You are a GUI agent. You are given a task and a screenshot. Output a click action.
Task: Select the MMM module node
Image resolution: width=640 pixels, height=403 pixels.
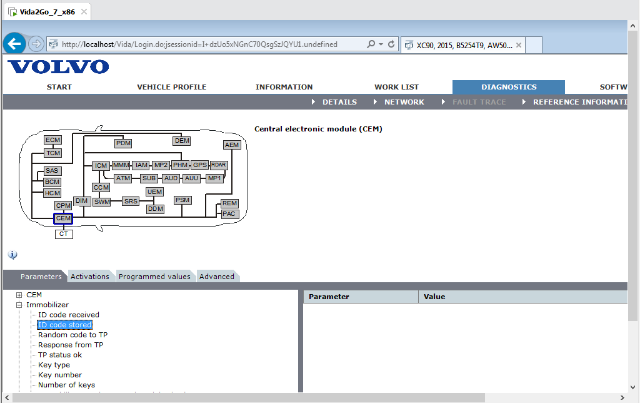click(x=121, y=165)
